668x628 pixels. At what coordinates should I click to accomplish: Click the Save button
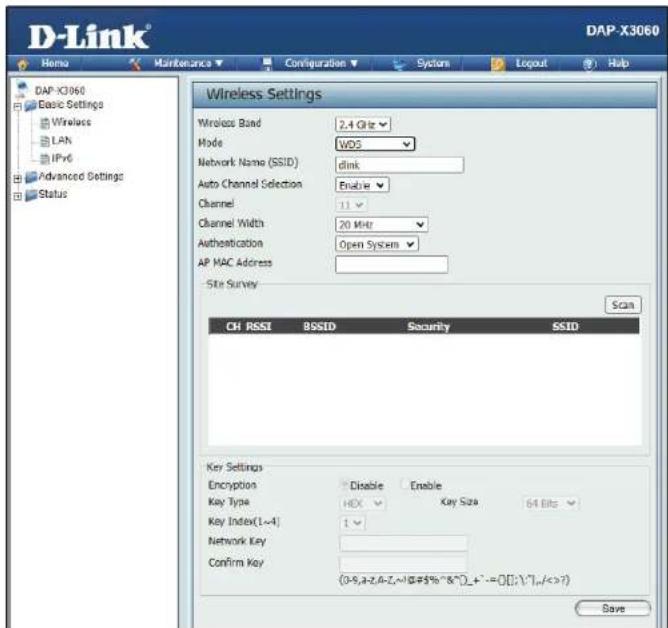613,608
